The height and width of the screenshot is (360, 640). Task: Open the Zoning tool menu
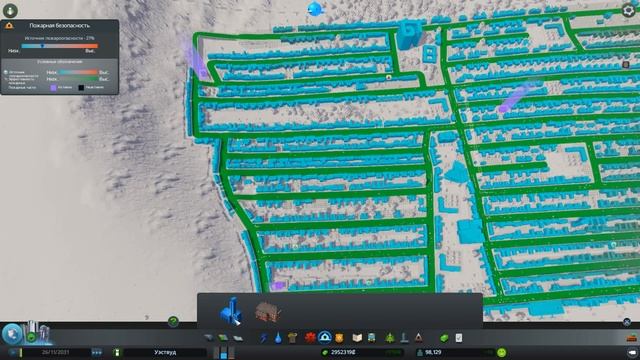click(223, 338)
